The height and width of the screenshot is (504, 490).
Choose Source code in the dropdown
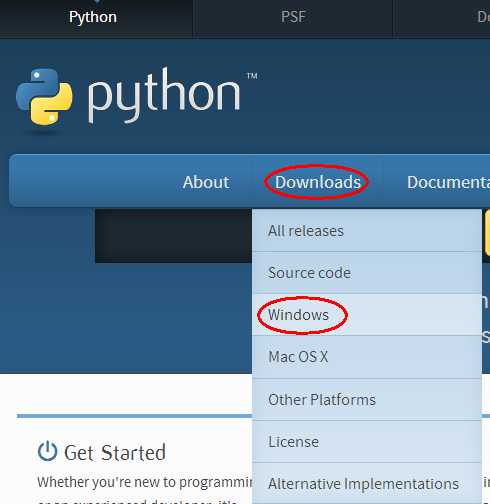367,273
